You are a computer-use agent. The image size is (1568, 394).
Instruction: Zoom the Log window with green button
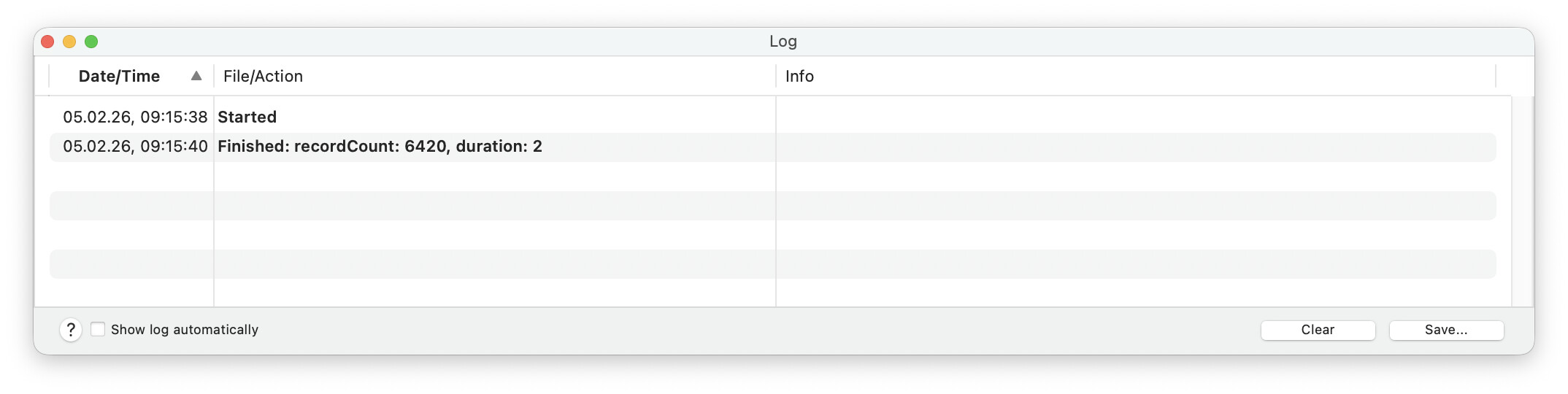[91, 42]
